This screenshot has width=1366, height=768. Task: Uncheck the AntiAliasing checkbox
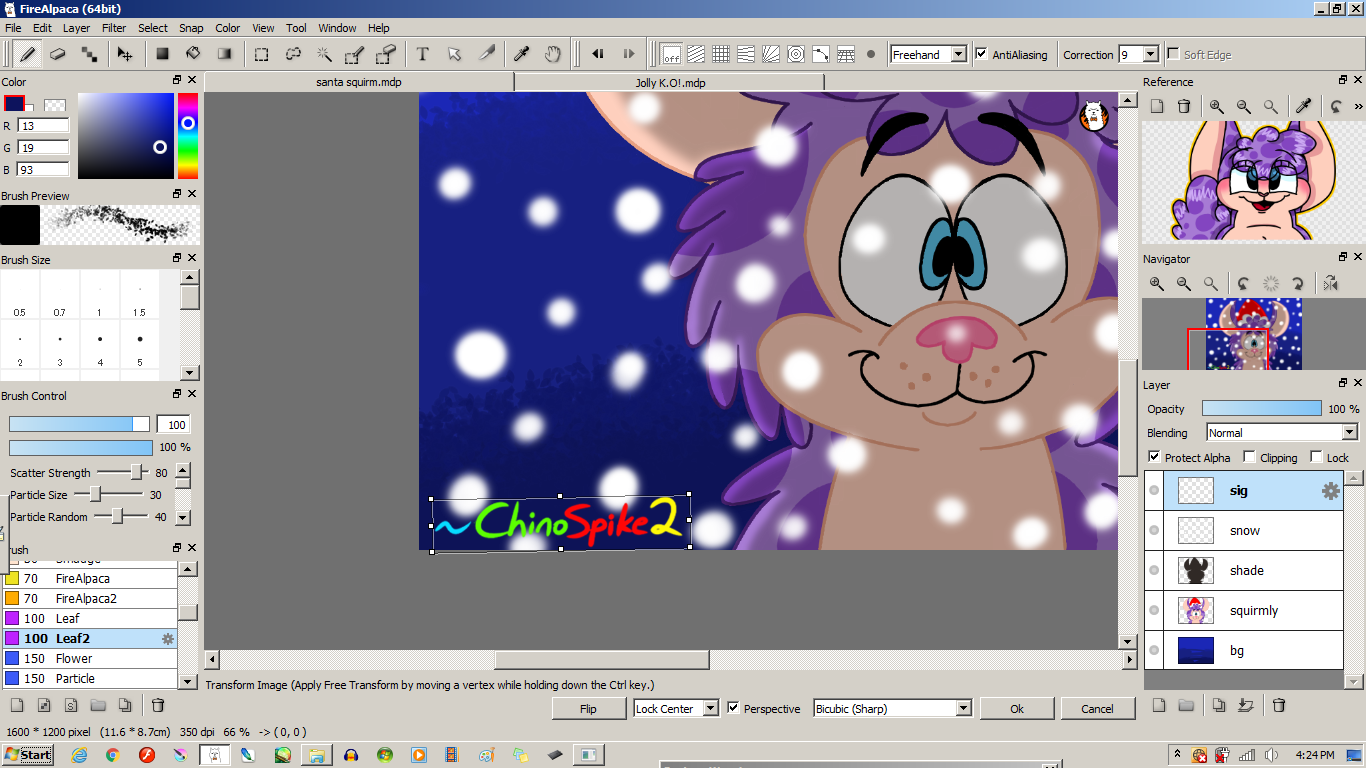(x=981, y=54)
